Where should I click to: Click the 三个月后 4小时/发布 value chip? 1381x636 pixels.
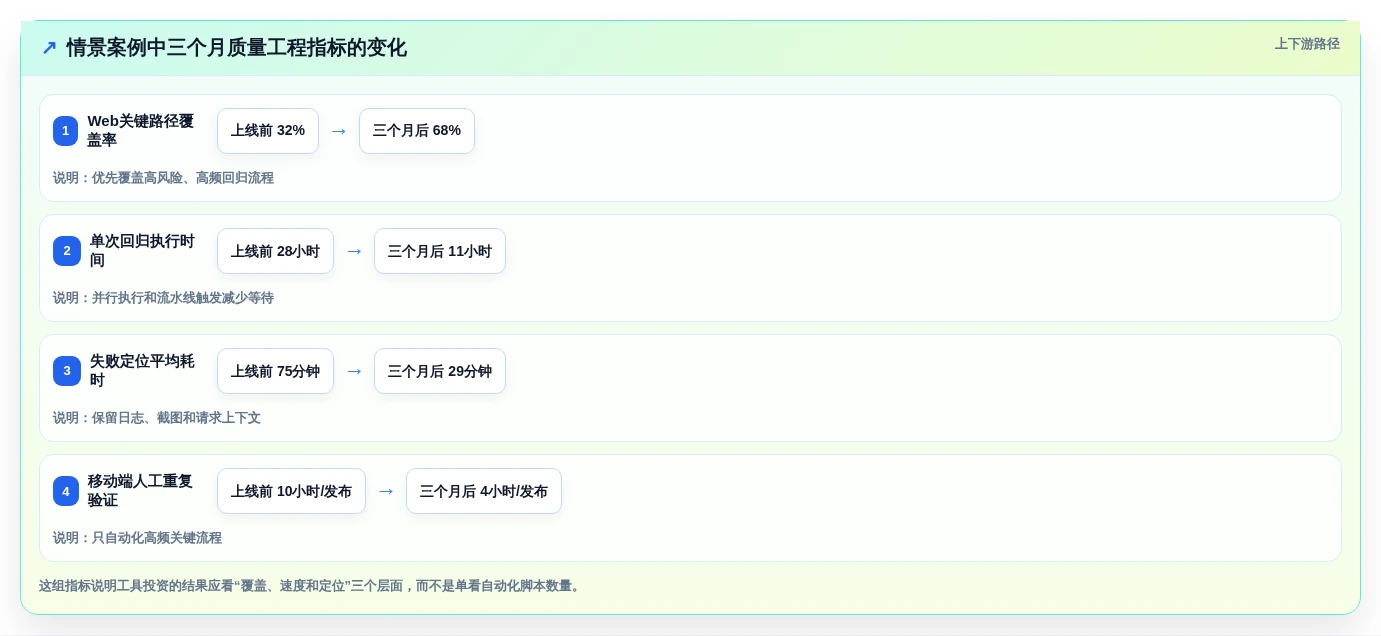(x=484, y=491)
